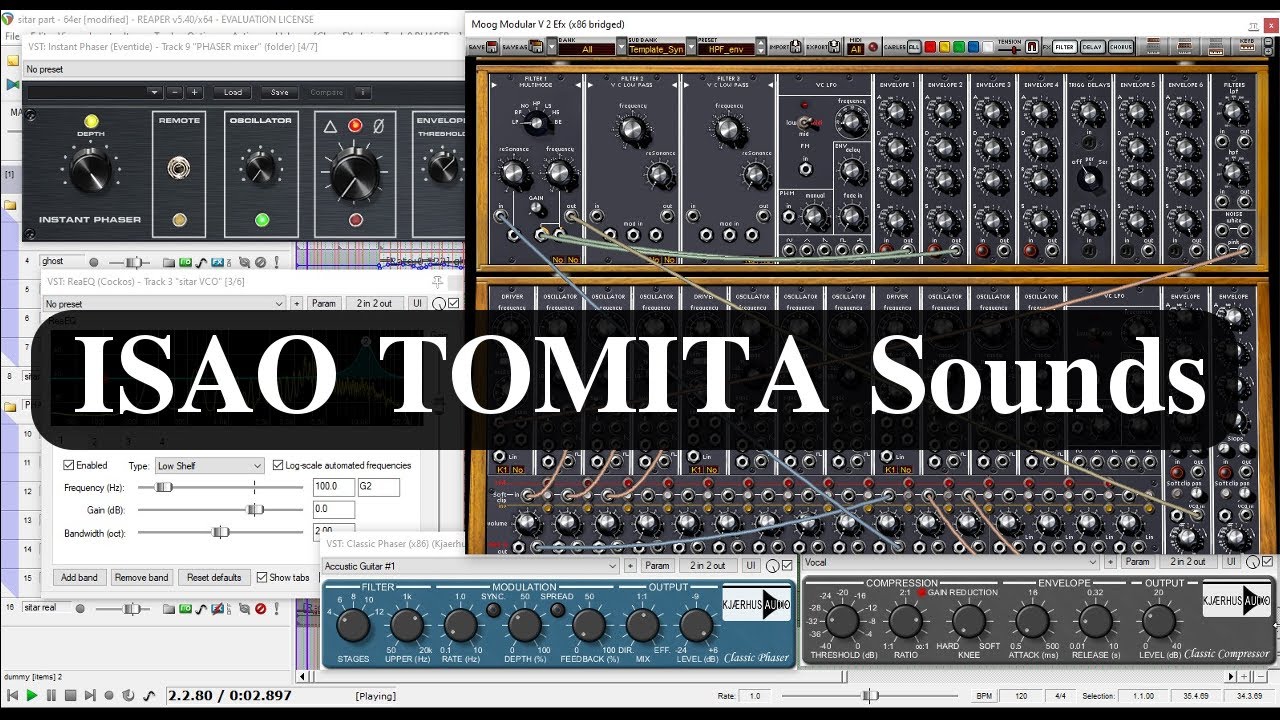This screenshot has height=720, width=1280.
Task: Toggle the Delay FX button in Moog
Action: 1092,47
